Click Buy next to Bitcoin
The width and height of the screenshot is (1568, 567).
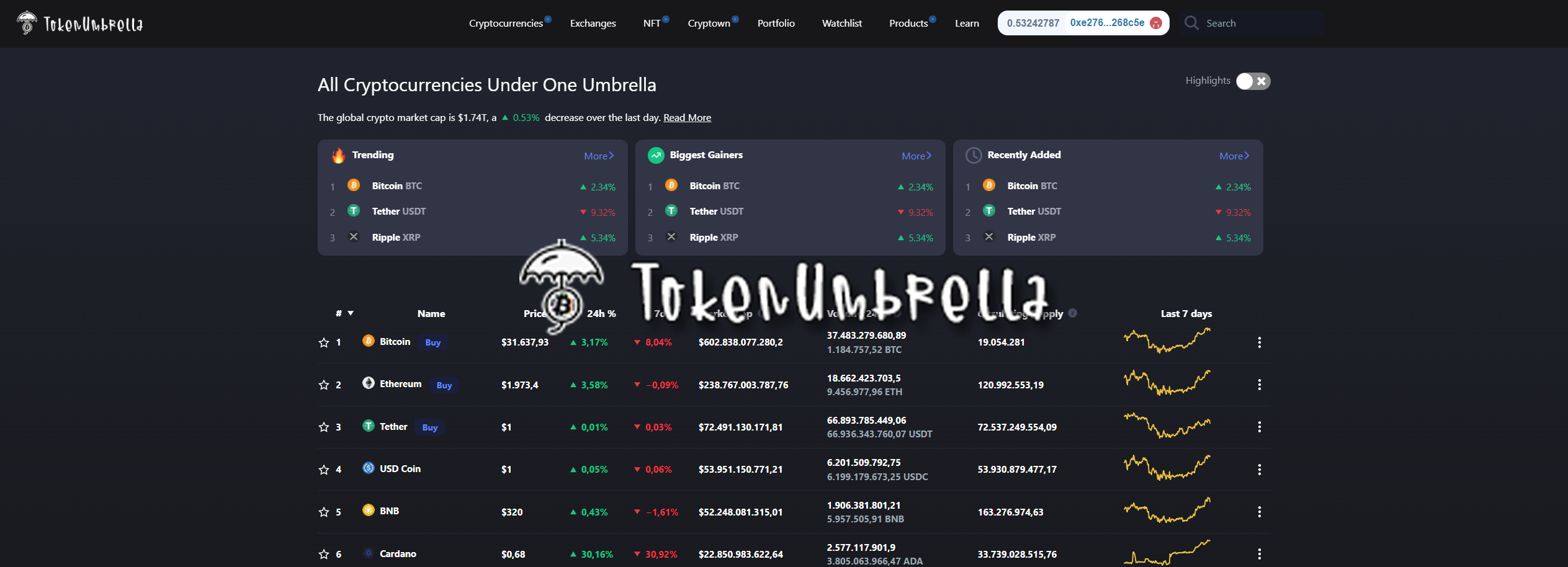click(x=433, y=342)
